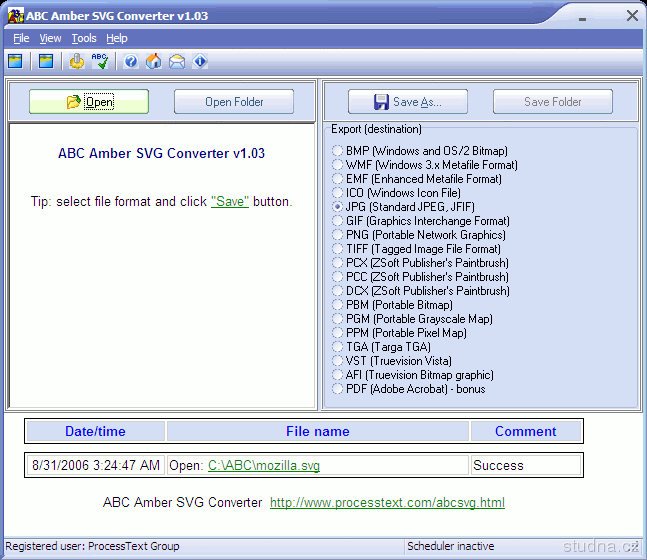Choose PGM (Portable Grayscale Map)

413,319
